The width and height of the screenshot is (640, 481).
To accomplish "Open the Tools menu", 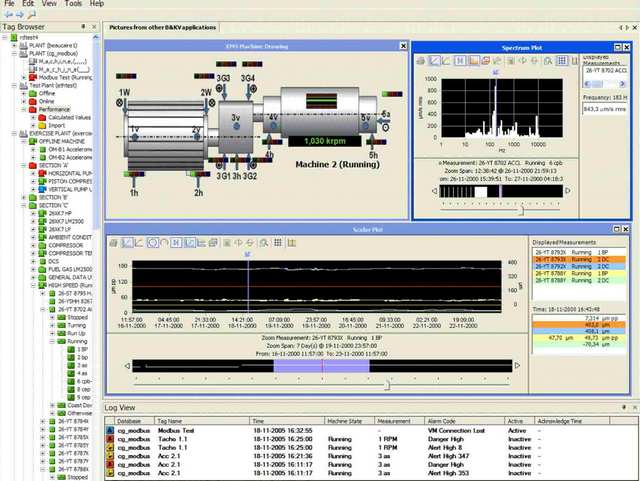I will coord(74,4).
